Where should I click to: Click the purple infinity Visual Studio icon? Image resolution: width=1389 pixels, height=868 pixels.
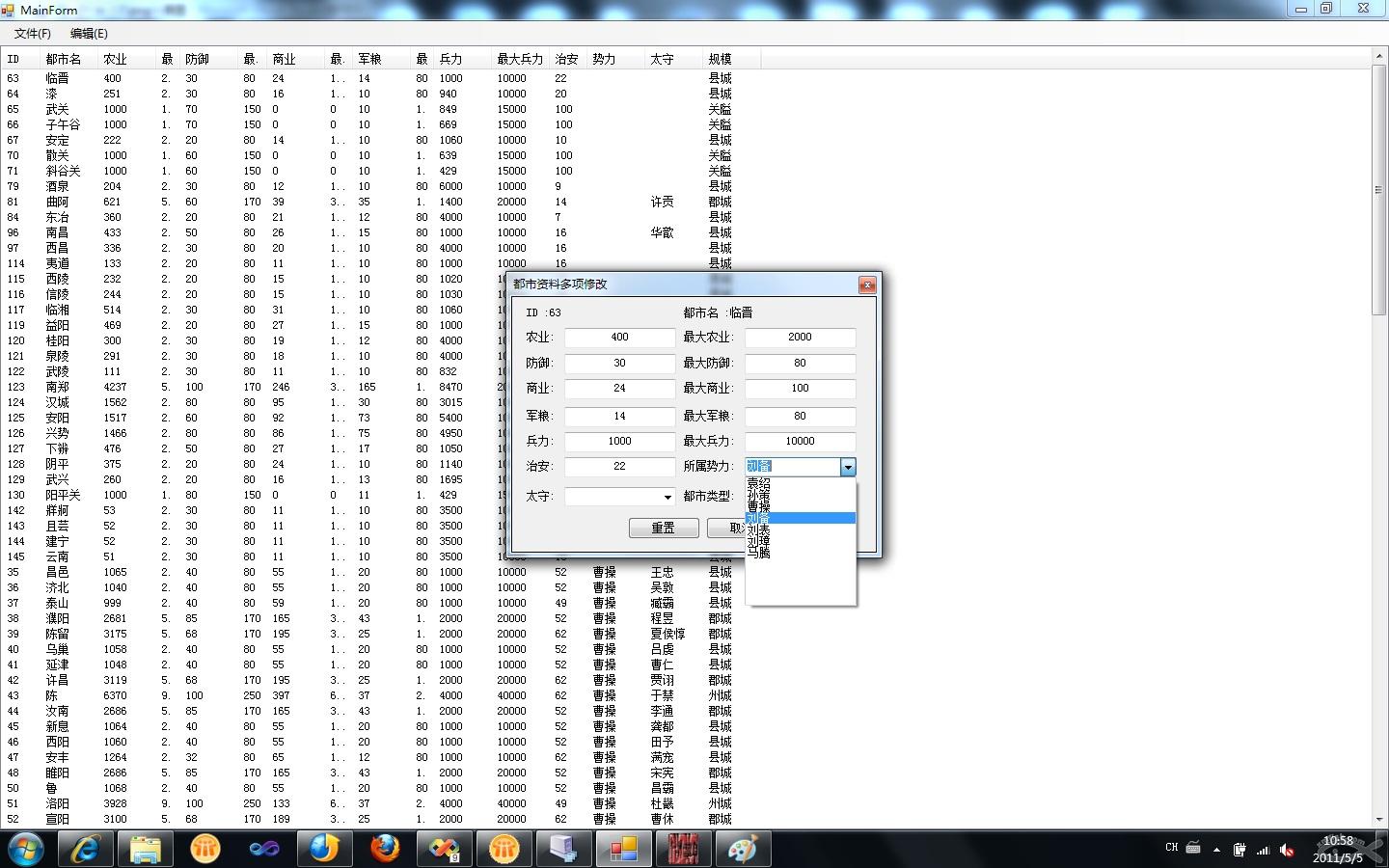click(x=264, y=849)
